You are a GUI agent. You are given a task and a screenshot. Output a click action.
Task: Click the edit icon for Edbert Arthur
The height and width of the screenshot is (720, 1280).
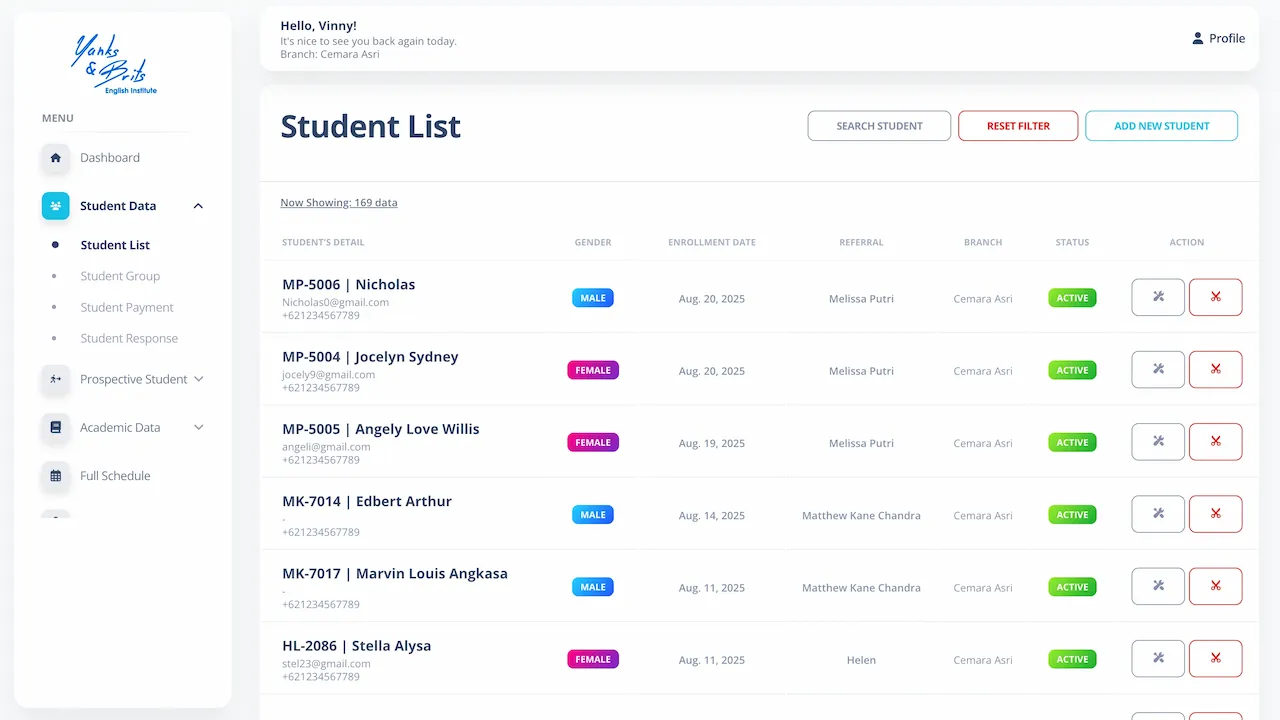coord(1158,514)
